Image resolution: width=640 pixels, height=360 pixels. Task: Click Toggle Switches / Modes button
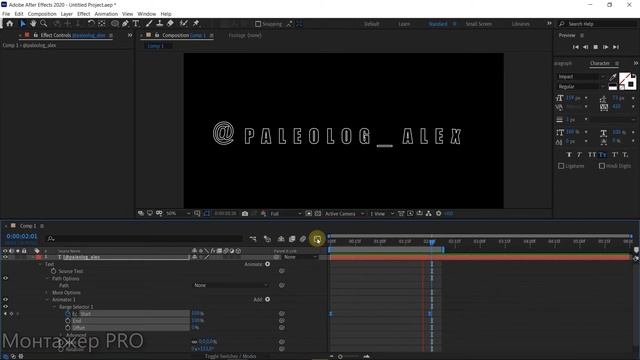230,356
